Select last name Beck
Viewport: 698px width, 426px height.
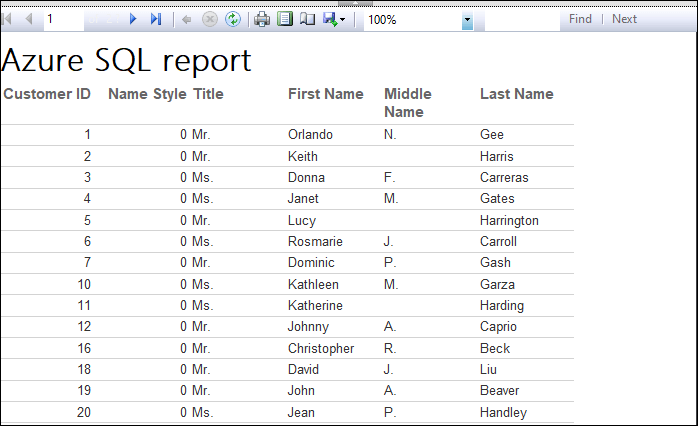click(x=495, y=348)
